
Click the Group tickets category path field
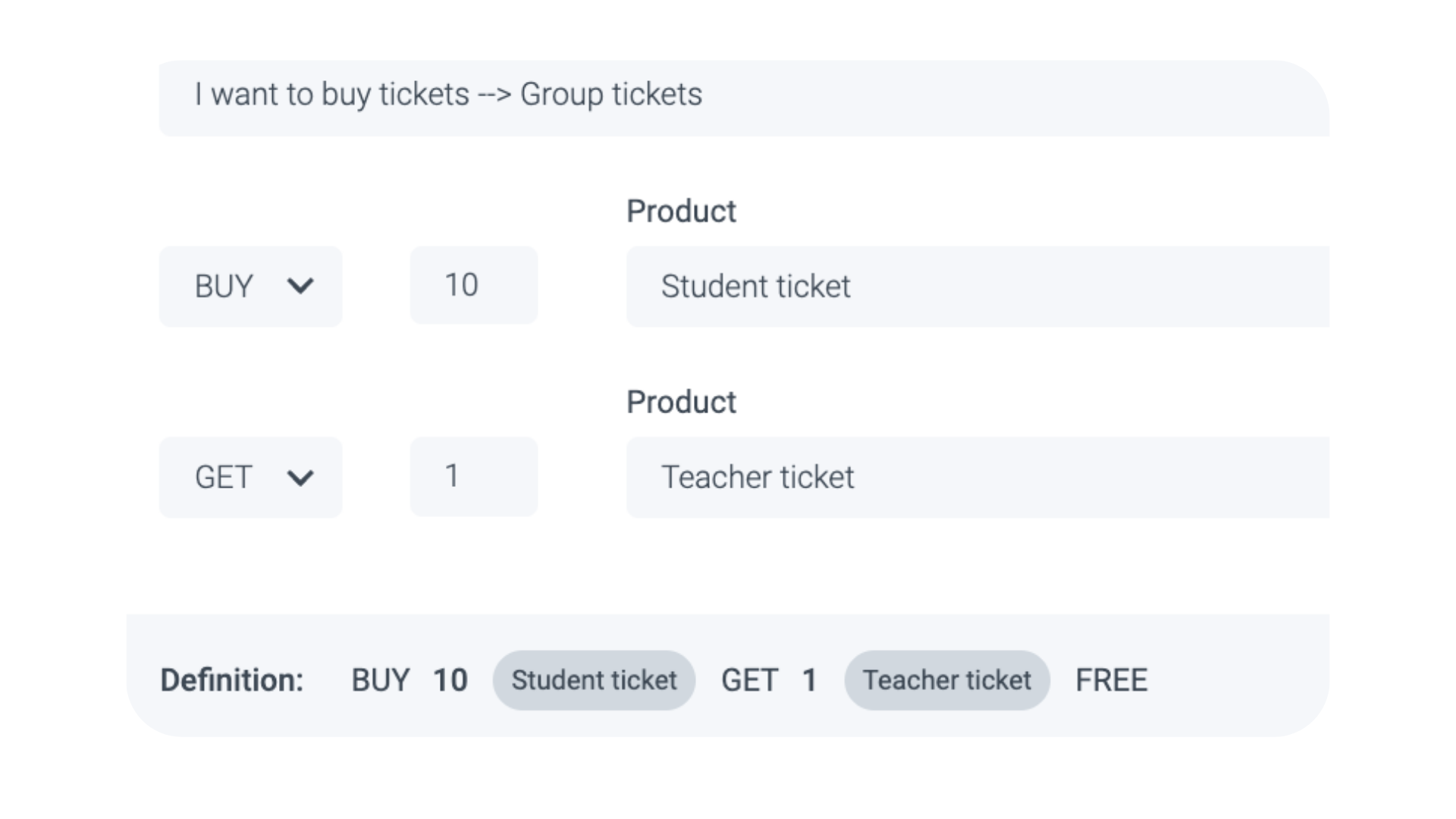click(x=743, y=97)
